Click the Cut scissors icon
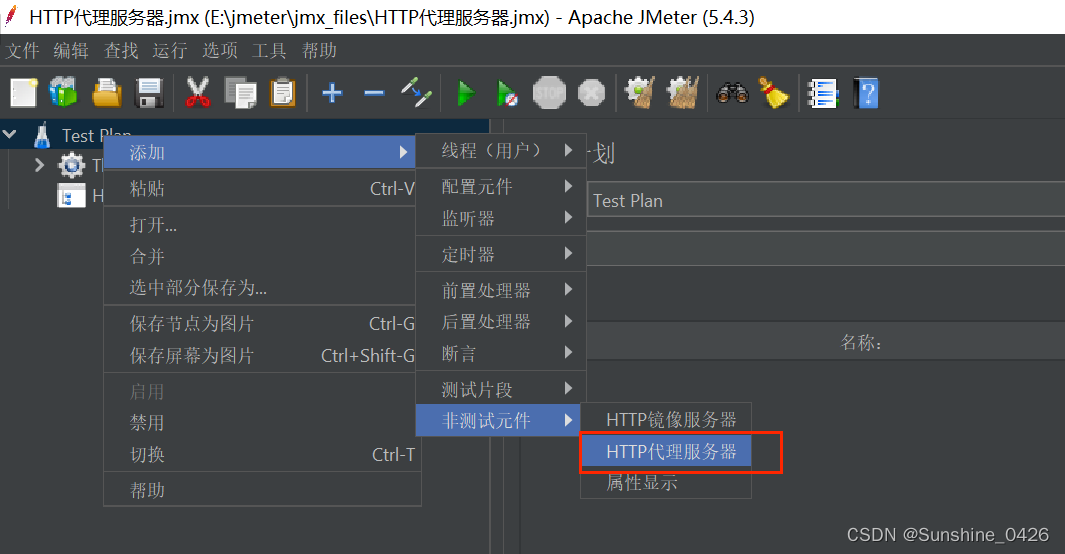Viewport: 1065px width, 554px height. click(x=198, y=93)
